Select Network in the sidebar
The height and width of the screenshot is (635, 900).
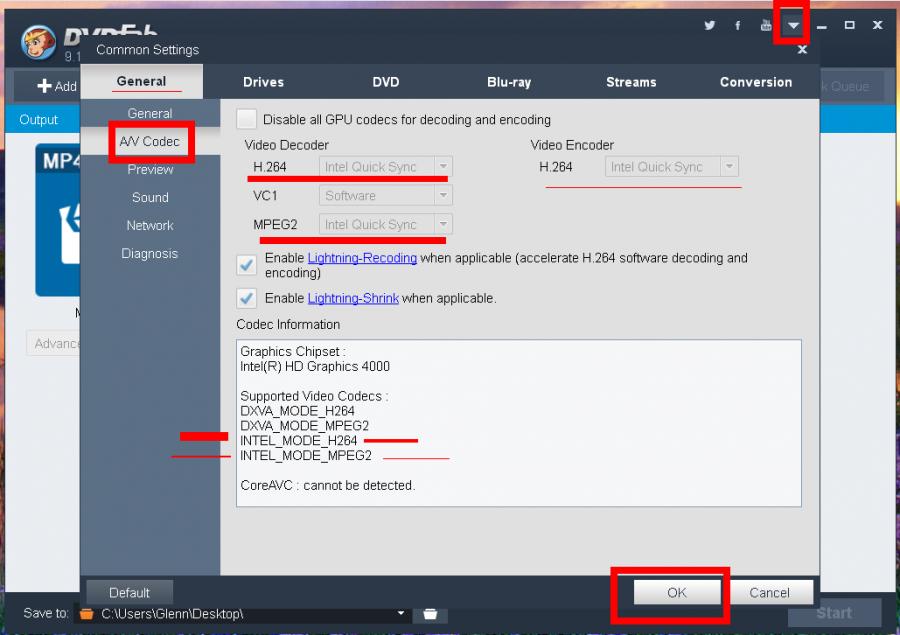(x=150, y=226)
